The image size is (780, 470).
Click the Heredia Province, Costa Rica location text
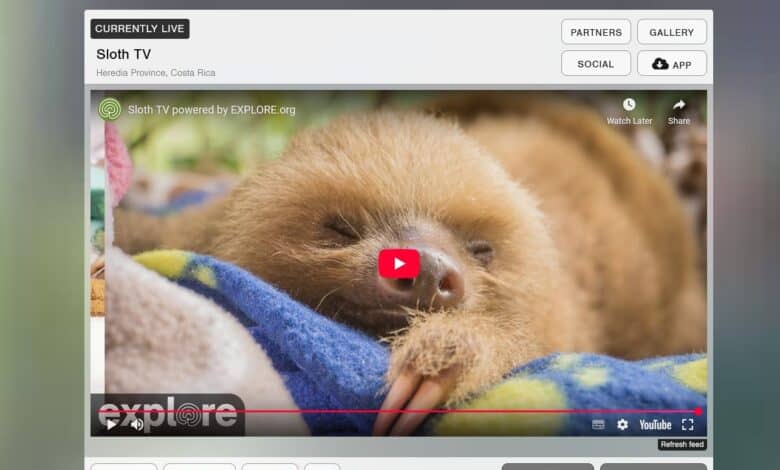pyautogui.click(x=156, y=73)
